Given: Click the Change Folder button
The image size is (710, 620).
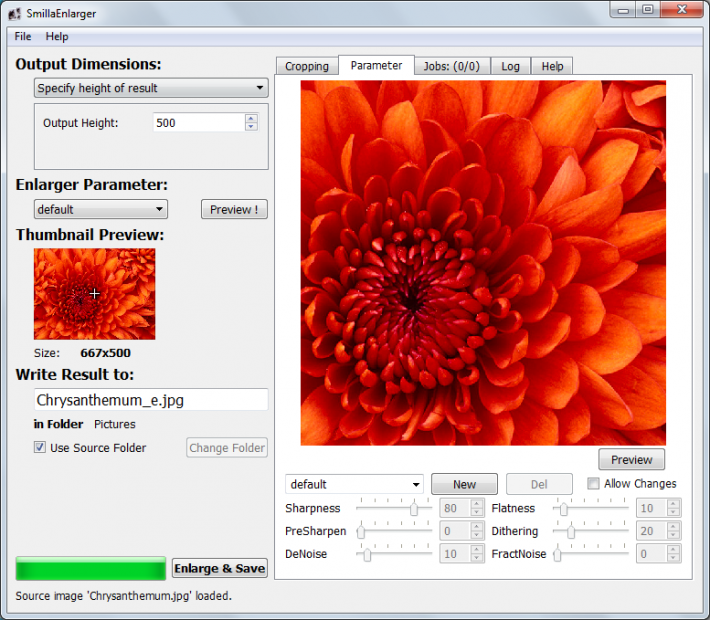Looking at the screenshot, I should tap(227, 447).
